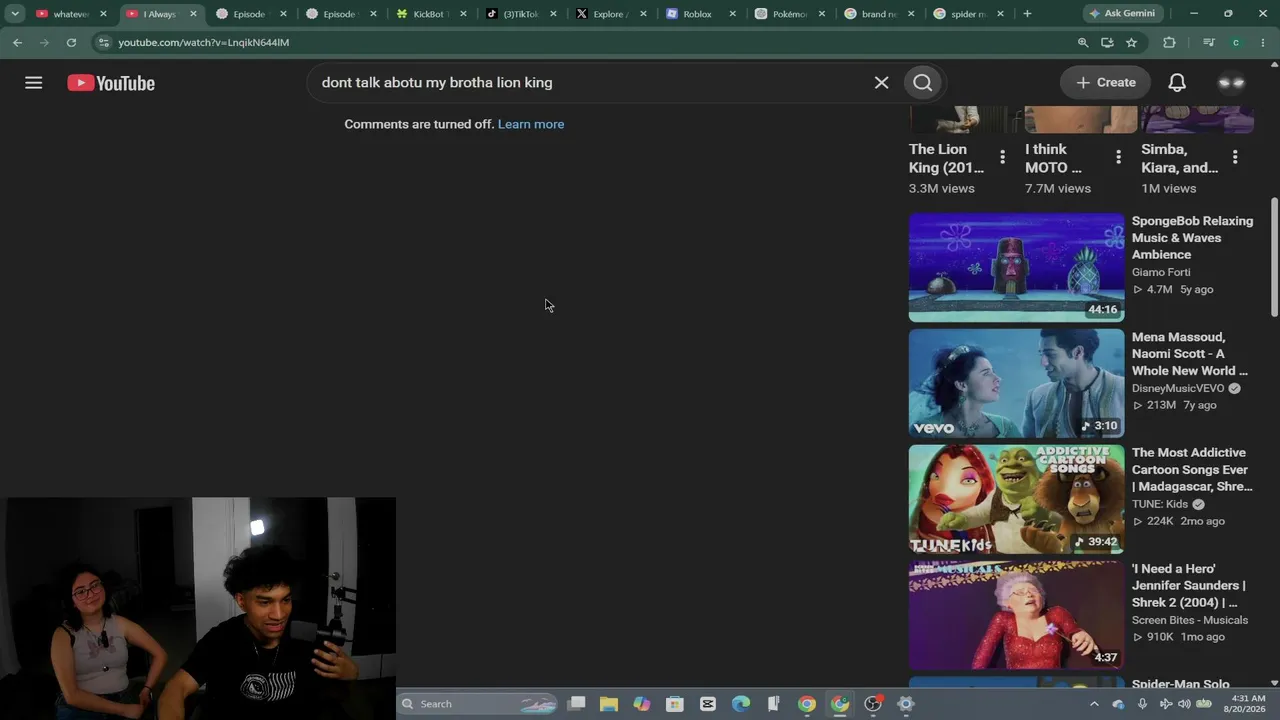Show hidden system tray icons
Image resolution: width=1280 pixels, height=720 pixels.
1094,704
